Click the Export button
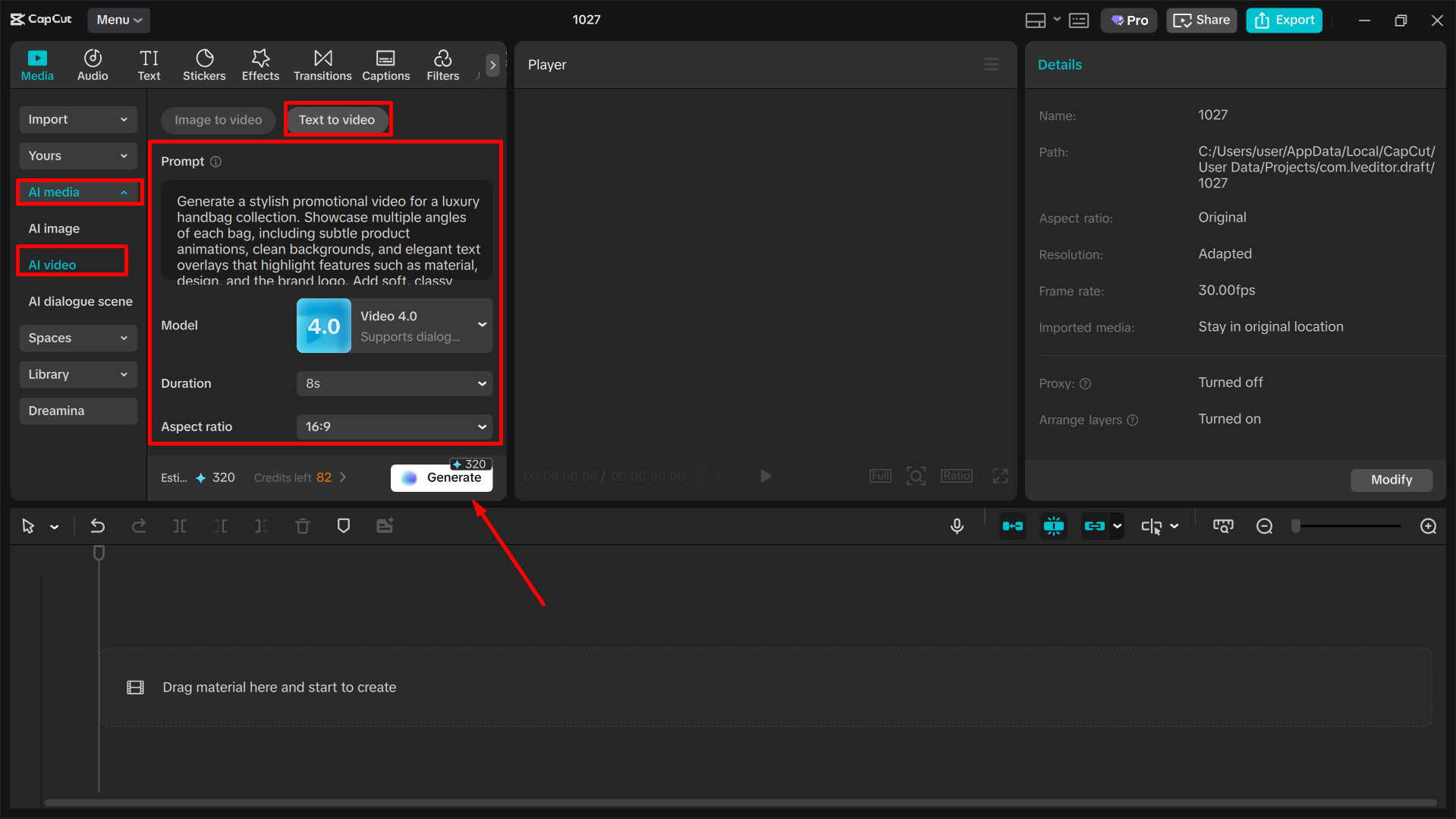The width and height of the screenshot is (1456, 819). pyautogui.click(x=1283, y=20)
